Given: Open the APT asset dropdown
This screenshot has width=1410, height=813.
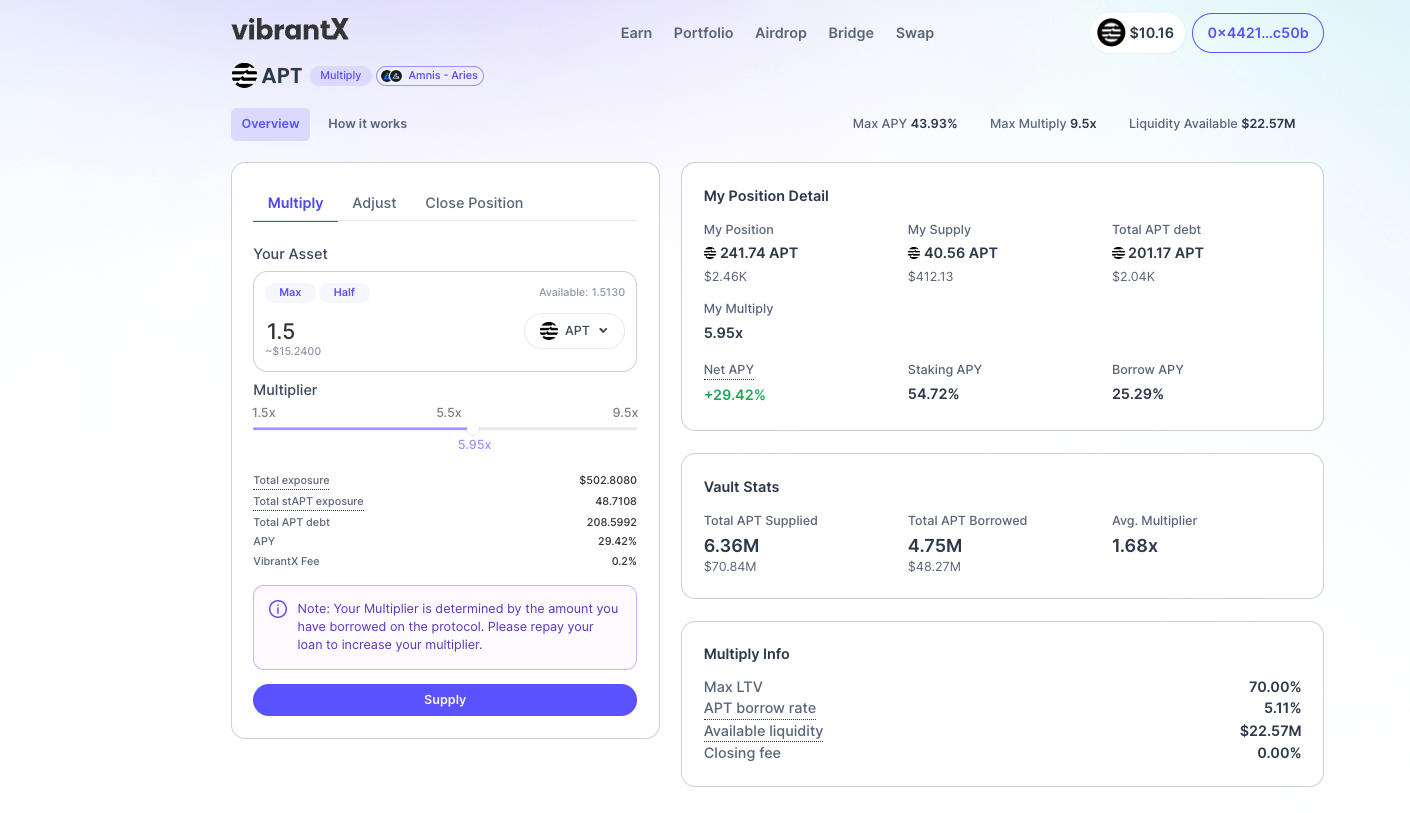Looking at the screenshot, I should [574, 331].
